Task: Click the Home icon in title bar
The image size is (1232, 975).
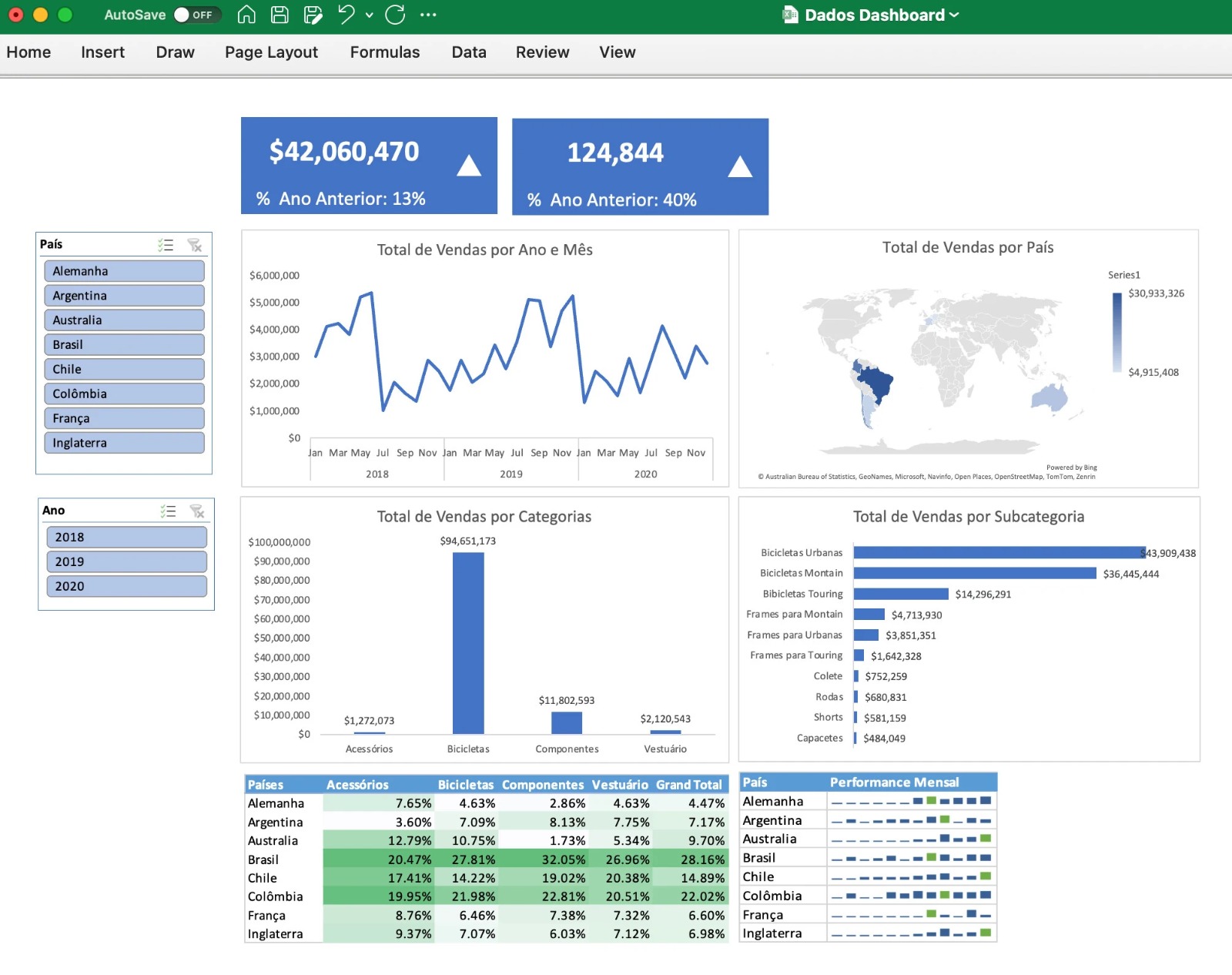Action: (x=246, y=15)
